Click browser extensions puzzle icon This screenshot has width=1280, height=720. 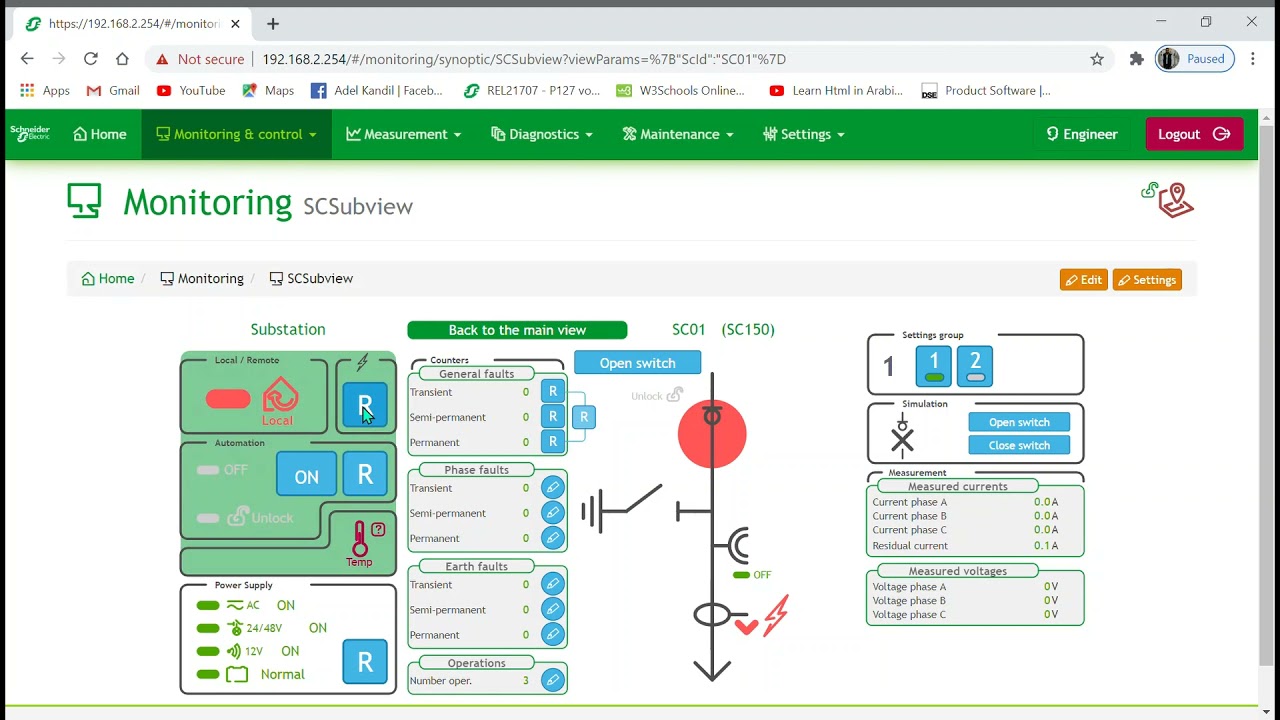[x=1136, y=59]
